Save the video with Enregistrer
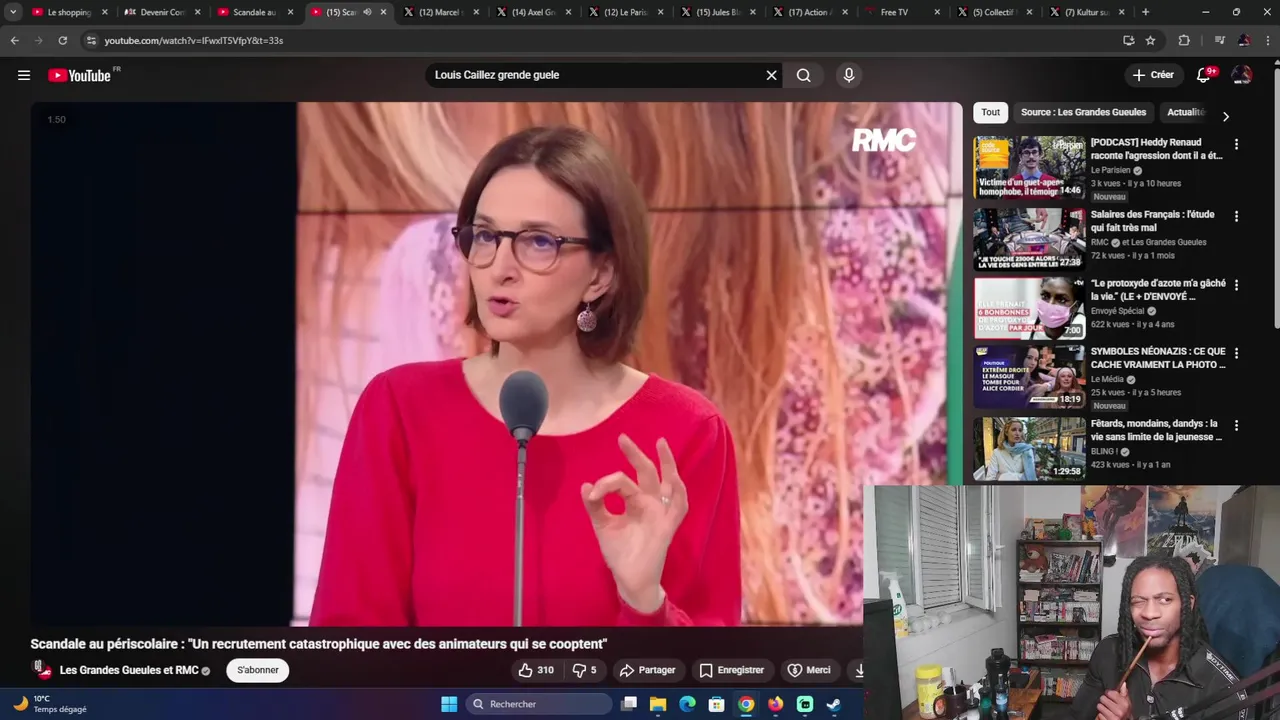Image resolution: width=1280 pixels, height=720 pixels. pos(731,670)
